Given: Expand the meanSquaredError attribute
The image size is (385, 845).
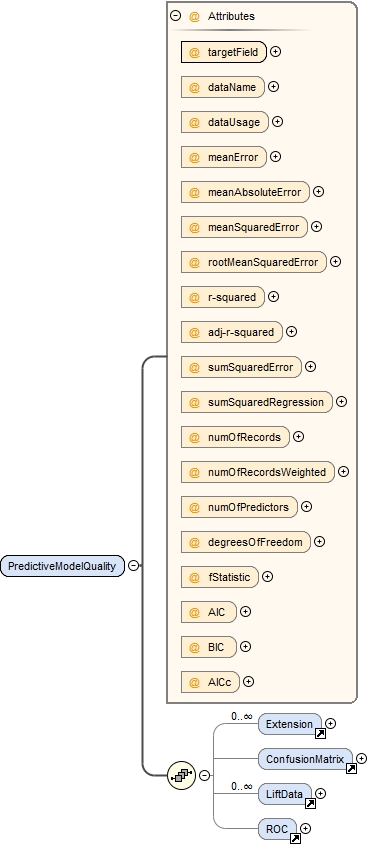Looking at the screenshot, I should point(317,227).
